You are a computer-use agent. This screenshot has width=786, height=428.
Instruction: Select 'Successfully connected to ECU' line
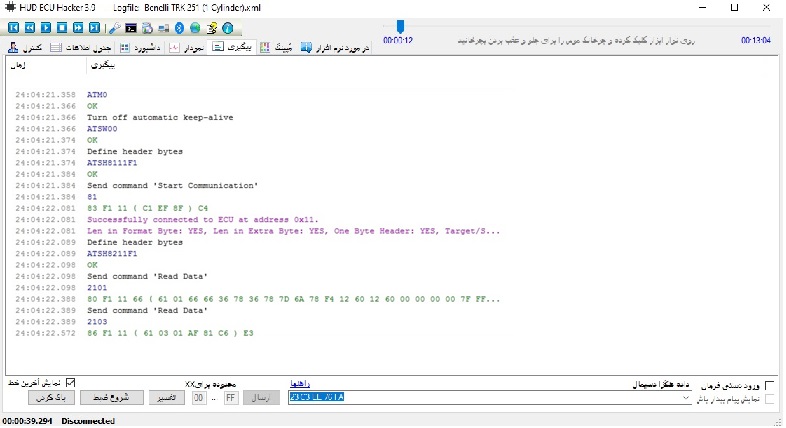coord(203,220)
